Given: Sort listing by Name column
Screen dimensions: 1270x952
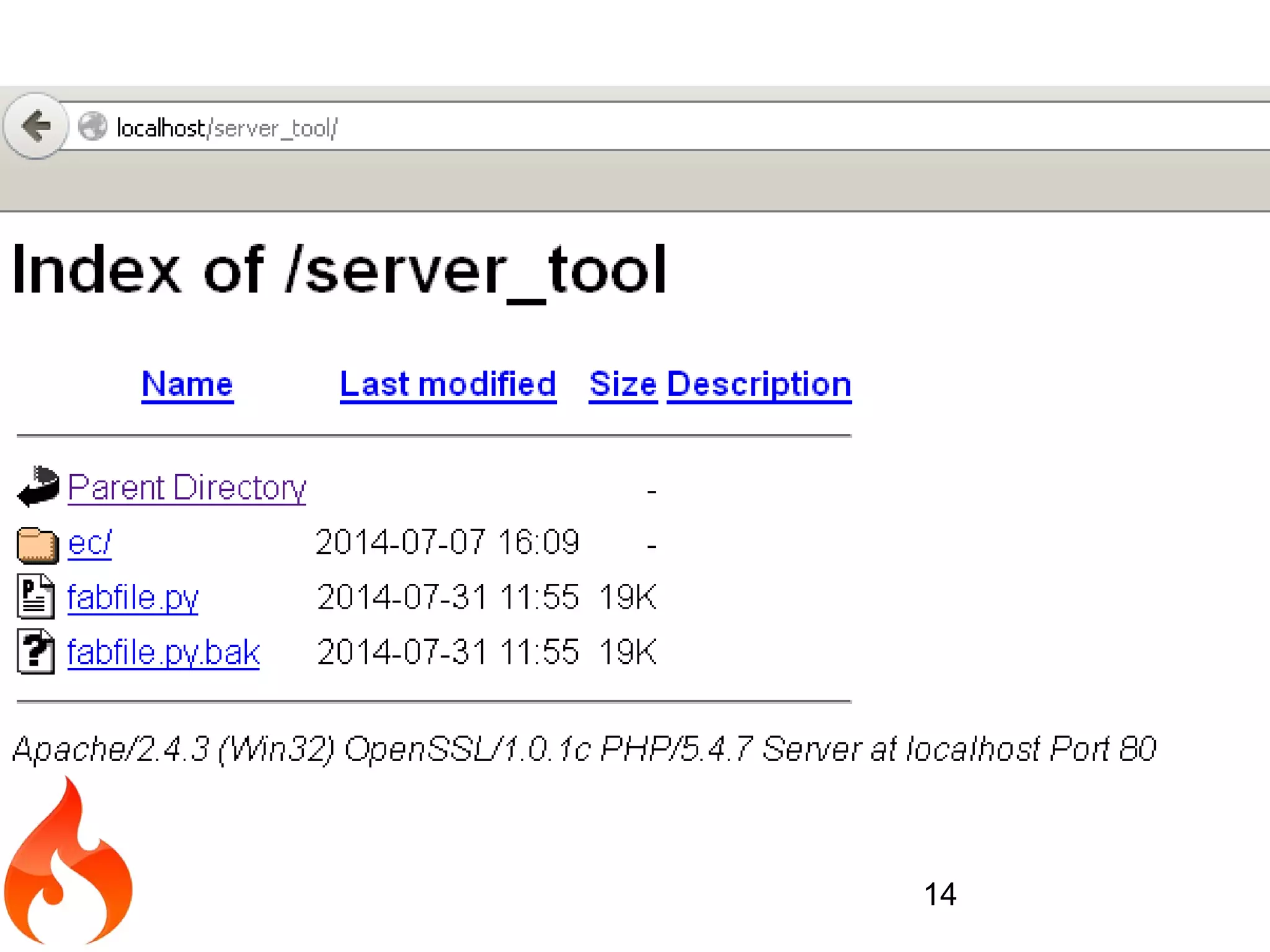Looking at the screenshot, I should [x=187, y=384].
